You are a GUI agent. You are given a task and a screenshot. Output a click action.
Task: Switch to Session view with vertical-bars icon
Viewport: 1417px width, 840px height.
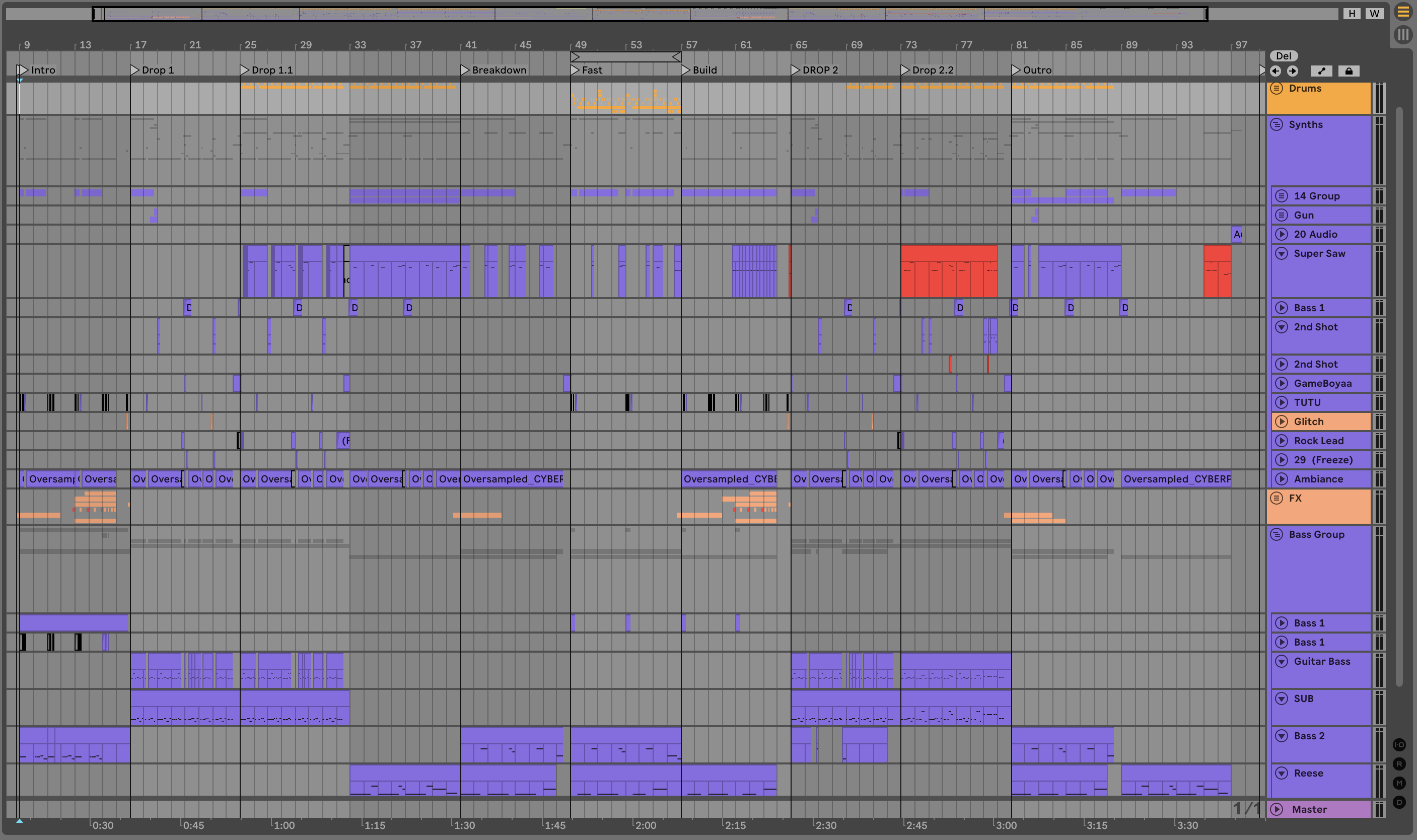pyautogui.click(x=1403, y=35)
